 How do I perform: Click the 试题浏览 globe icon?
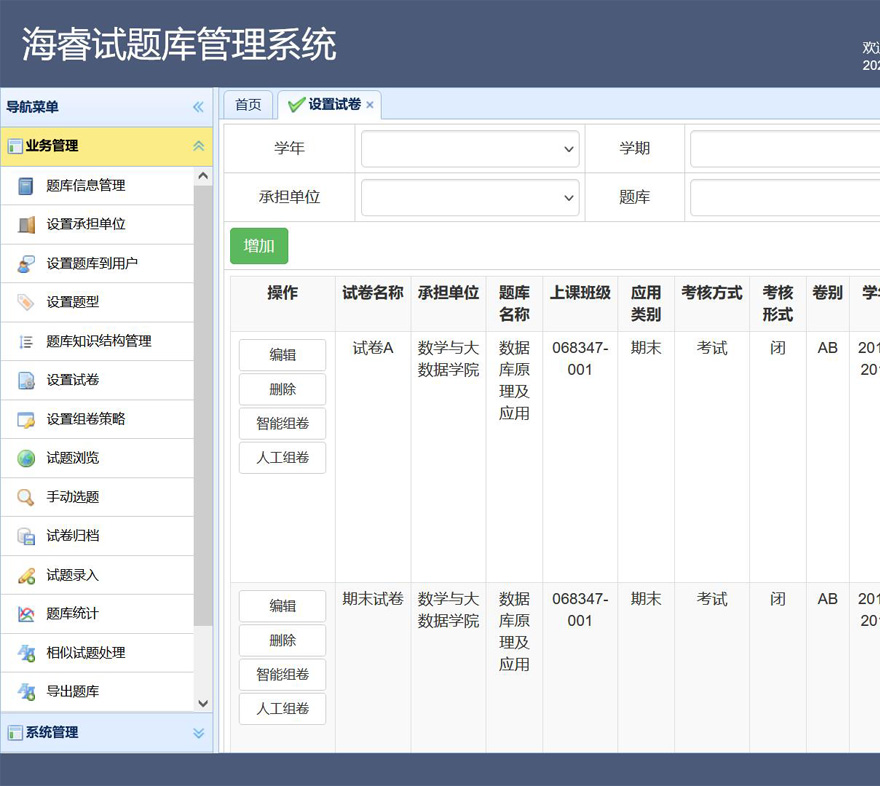pyautogui.click(x=26, y=459)
